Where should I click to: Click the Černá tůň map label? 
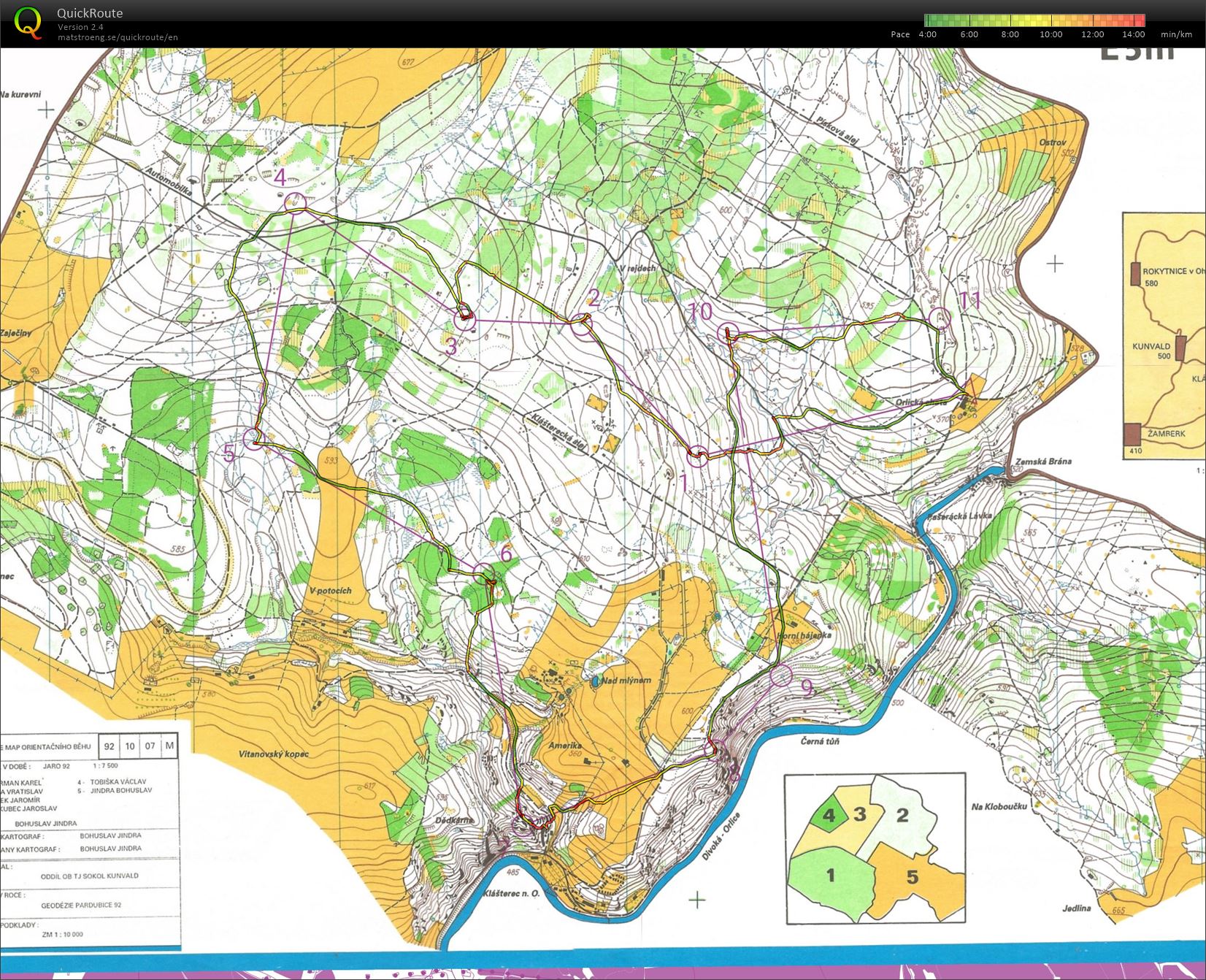coord(819,741)
